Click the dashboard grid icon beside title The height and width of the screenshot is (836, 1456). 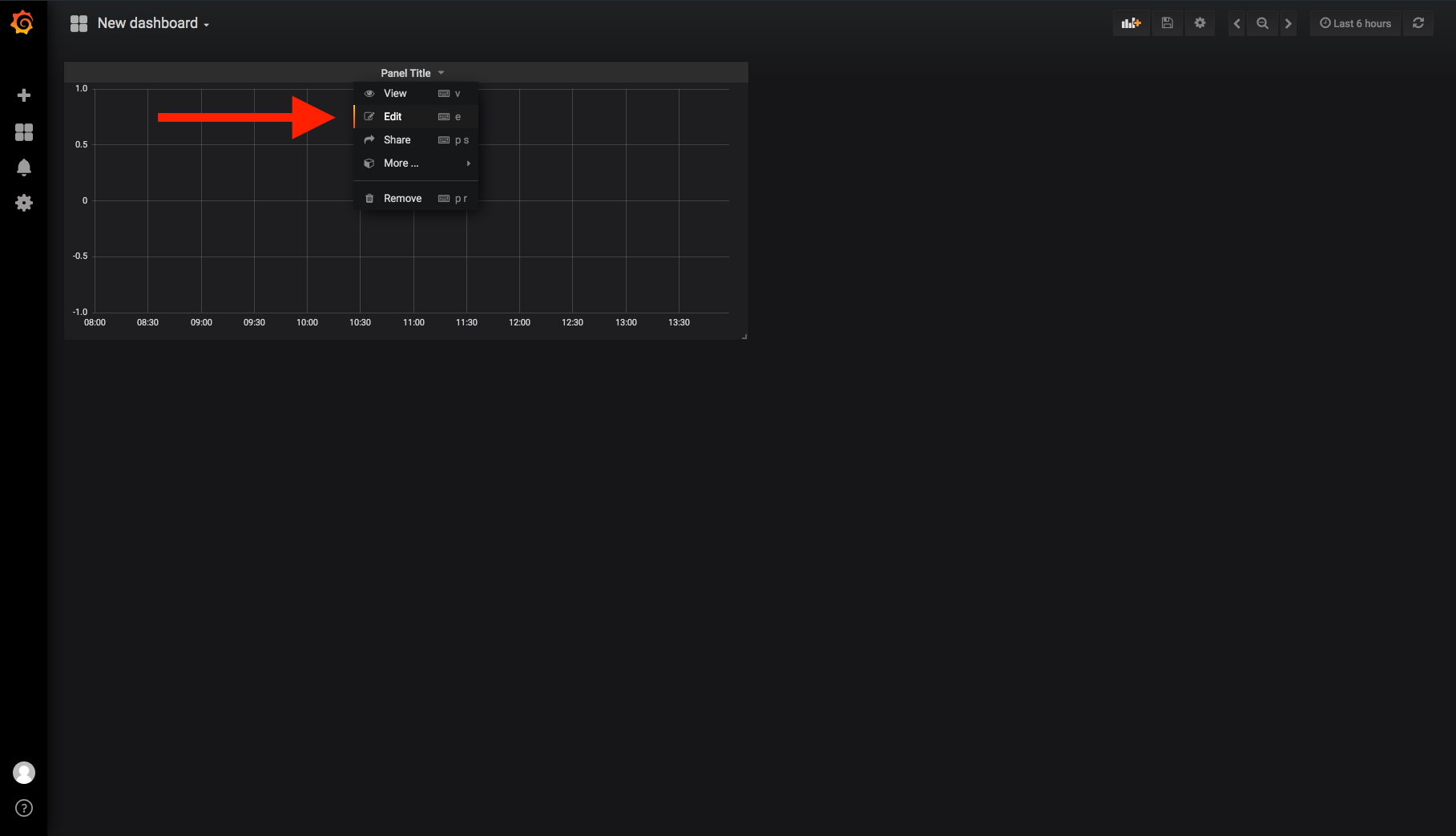click(79, 23)
